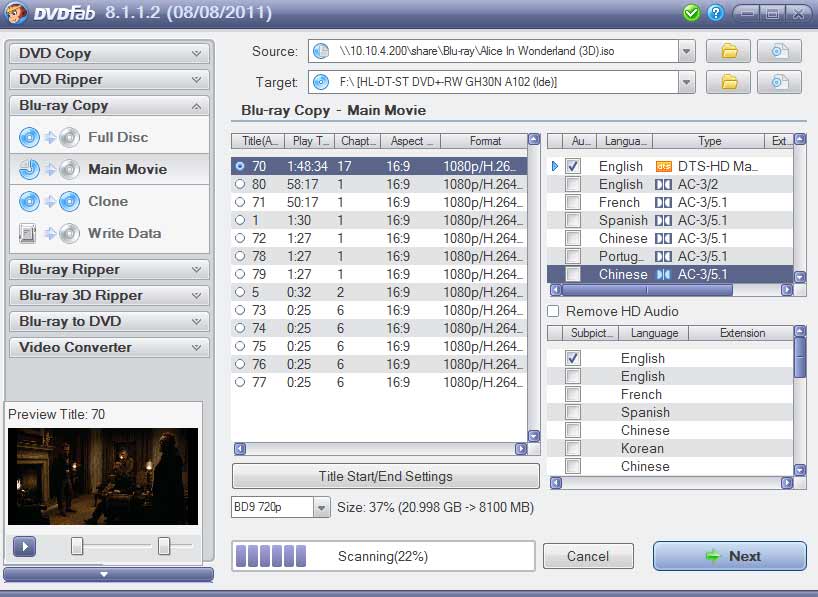Click the audio Type column header
The height and width of the screenshot is (597, 818).
tap(709, 141)
